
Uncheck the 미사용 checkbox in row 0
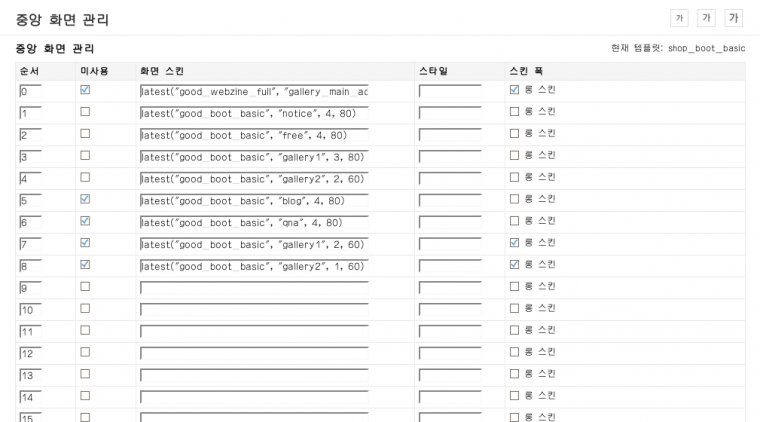[x=85, y=90]
